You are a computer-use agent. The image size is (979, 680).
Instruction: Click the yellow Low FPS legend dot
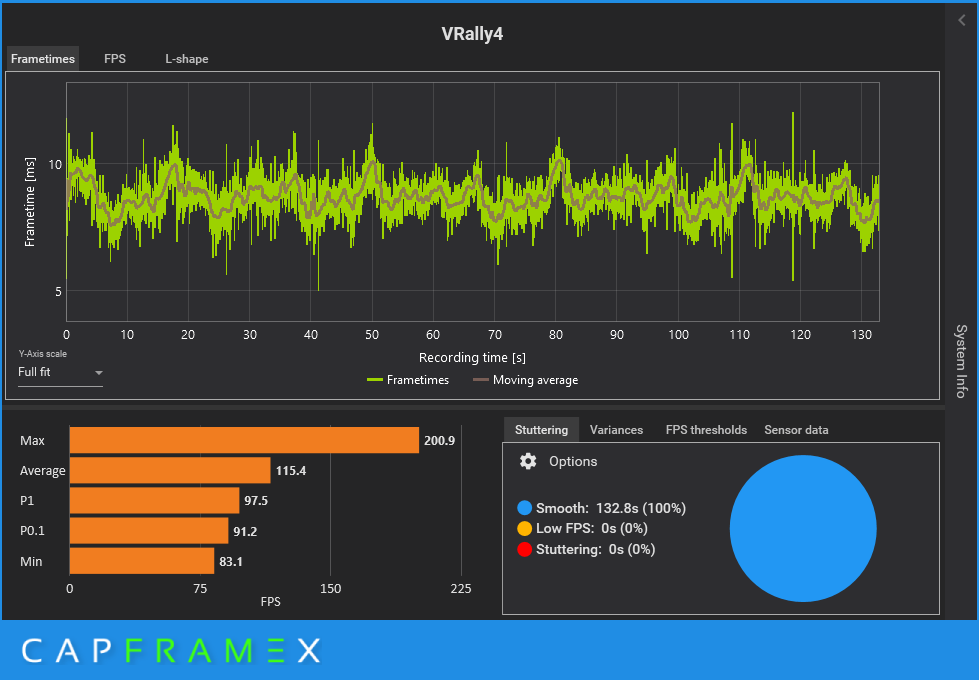coord(524,528)
